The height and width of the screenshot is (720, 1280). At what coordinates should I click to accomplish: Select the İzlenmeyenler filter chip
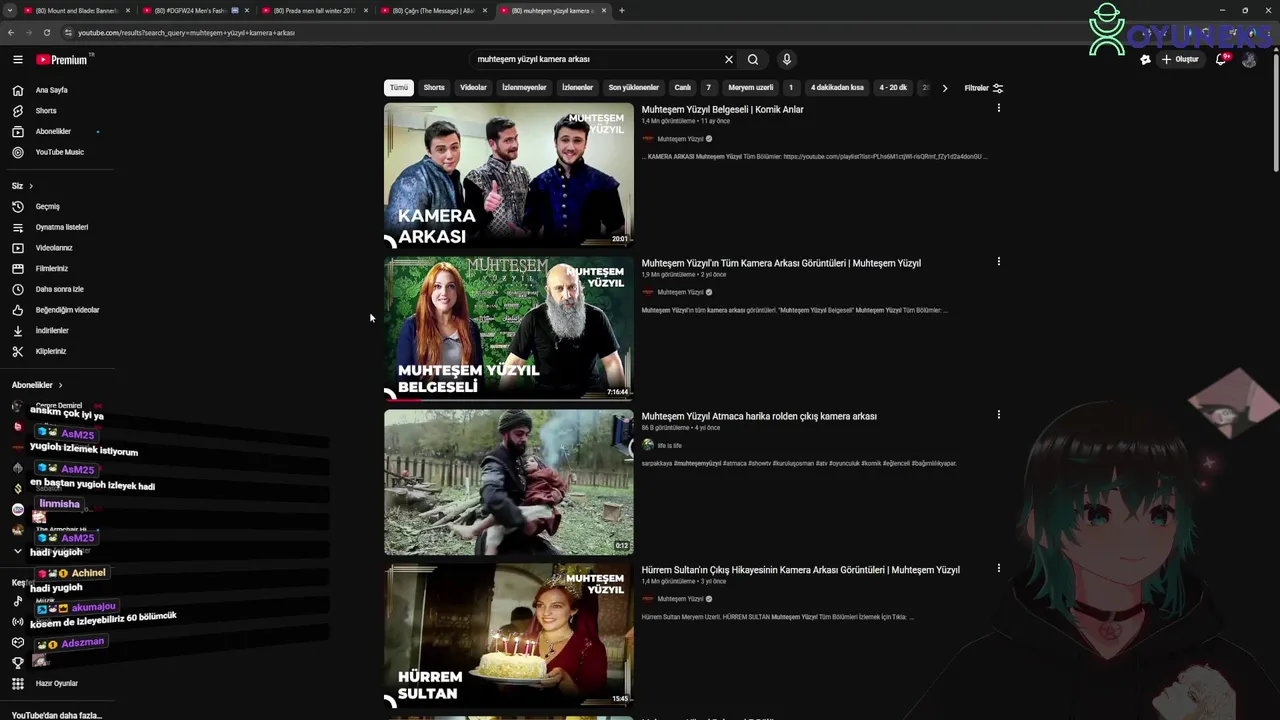pyautogui.click(x=524, y=88)
